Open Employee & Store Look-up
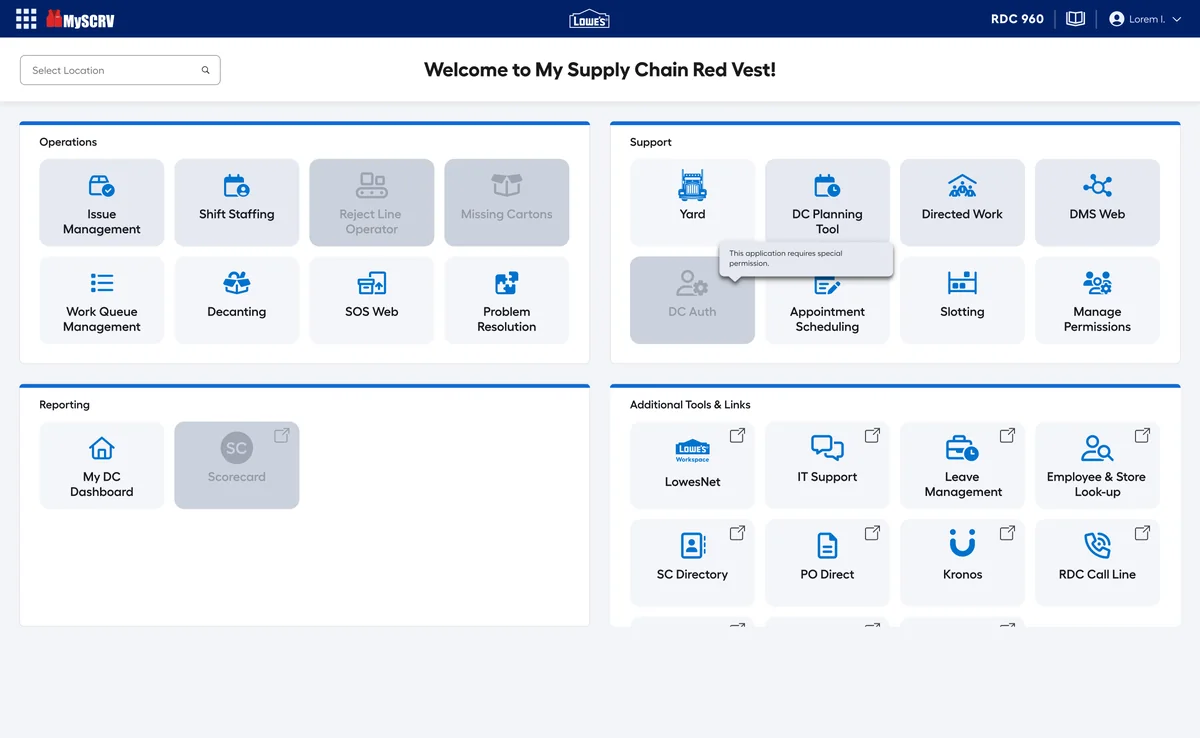This screenshot has height=738, width=1200. pyautogui.click(x=1097, y=465)
